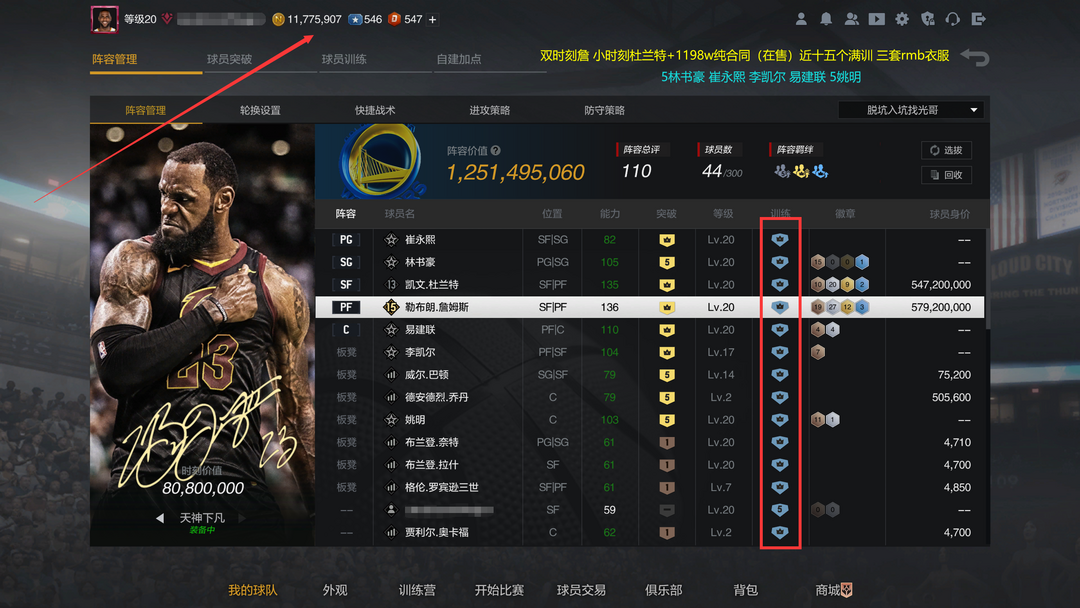Viewport: 1080px width, 608px height.
Task: Click the 回收 button
Action: (946, 175)
